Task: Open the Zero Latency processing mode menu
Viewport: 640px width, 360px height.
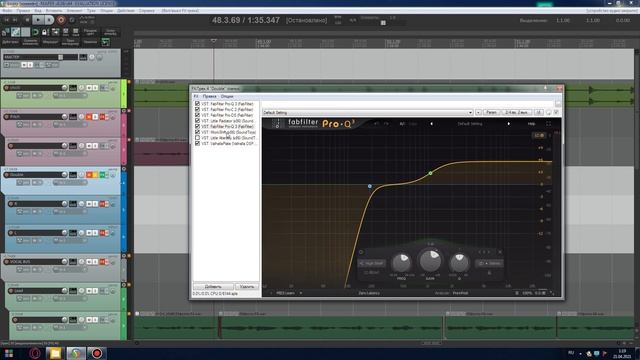Action: coord(369,293)
